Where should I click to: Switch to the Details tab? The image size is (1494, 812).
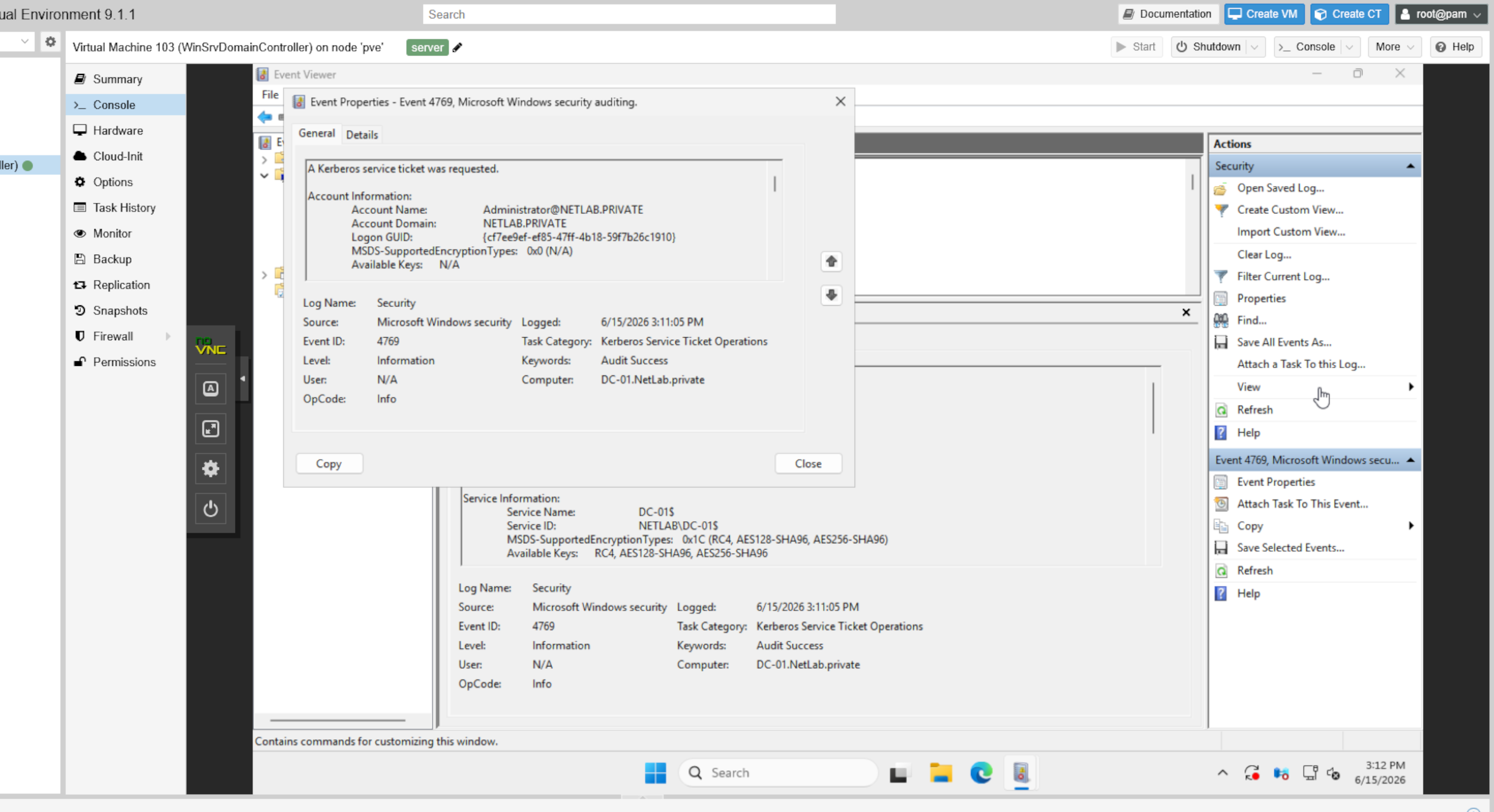tap(362, 135)
